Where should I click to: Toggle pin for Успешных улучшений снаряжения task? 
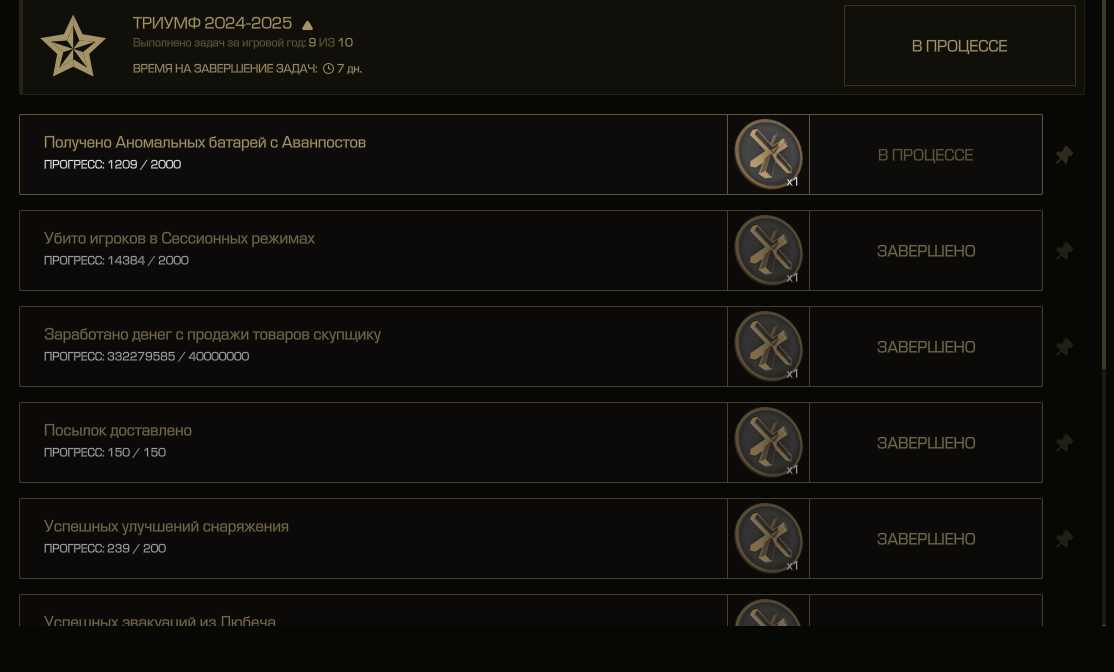[1064, 538]
